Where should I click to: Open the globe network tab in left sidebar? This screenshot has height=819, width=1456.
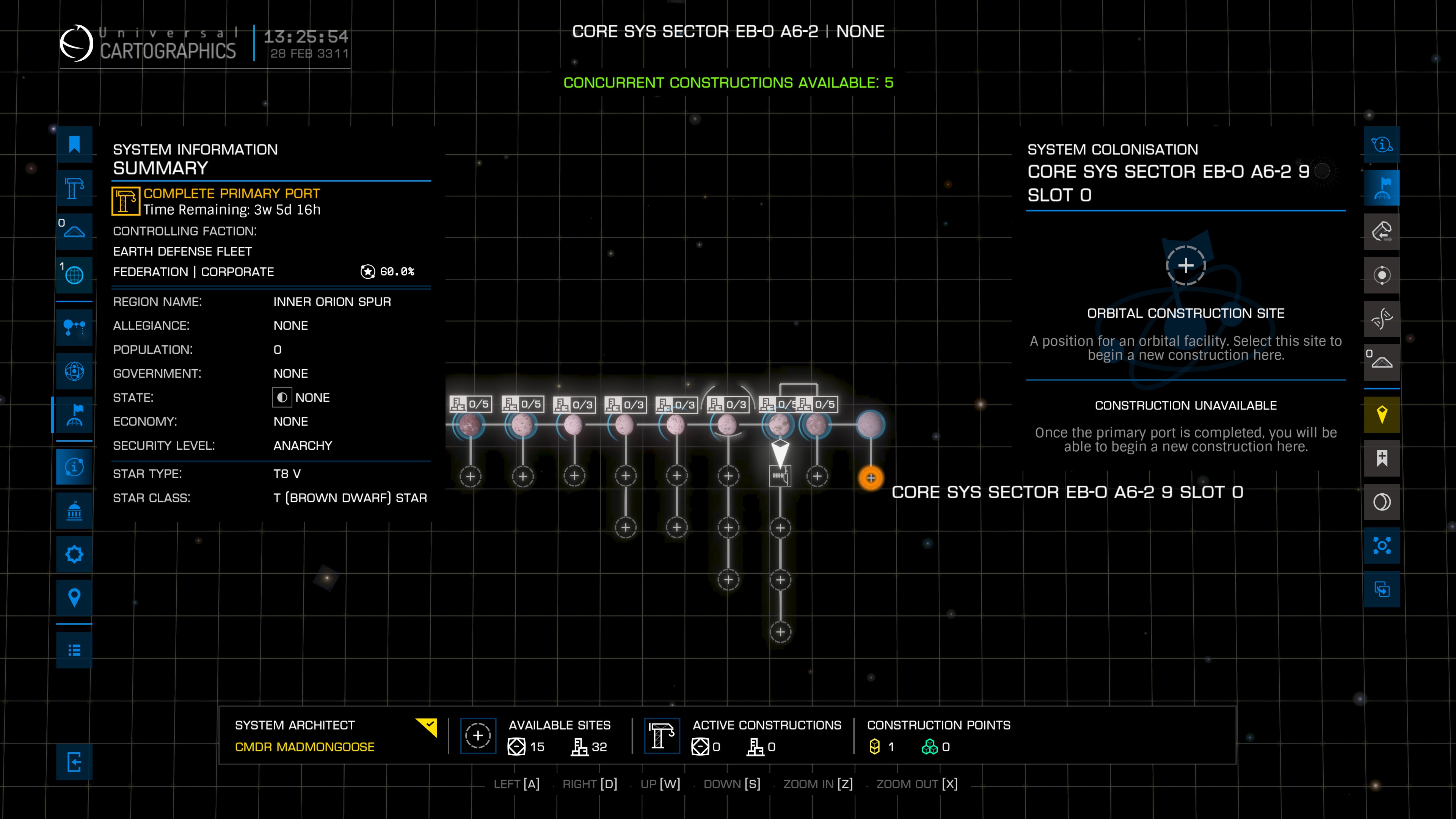(x=74, y=371)
